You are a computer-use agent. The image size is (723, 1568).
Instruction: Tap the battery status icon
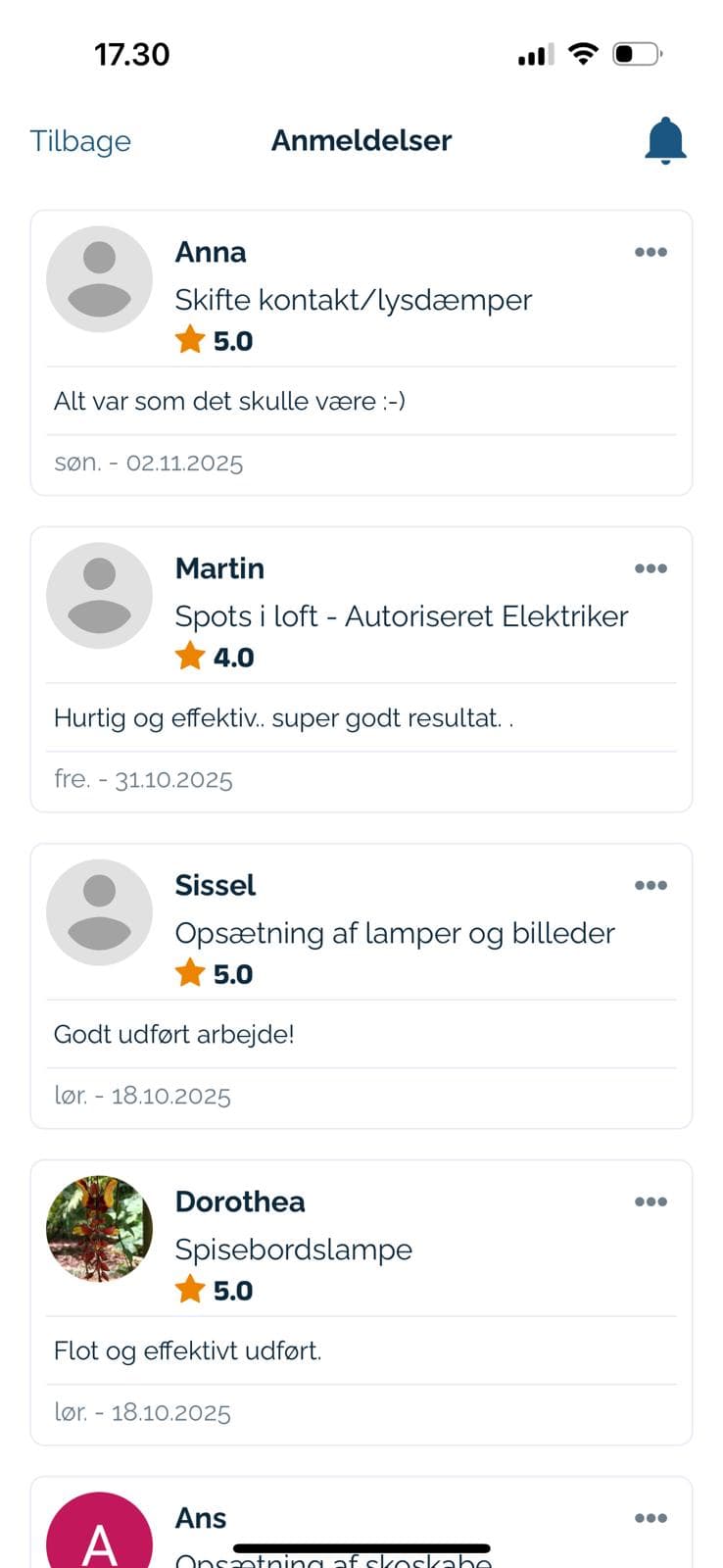point(637,54)
